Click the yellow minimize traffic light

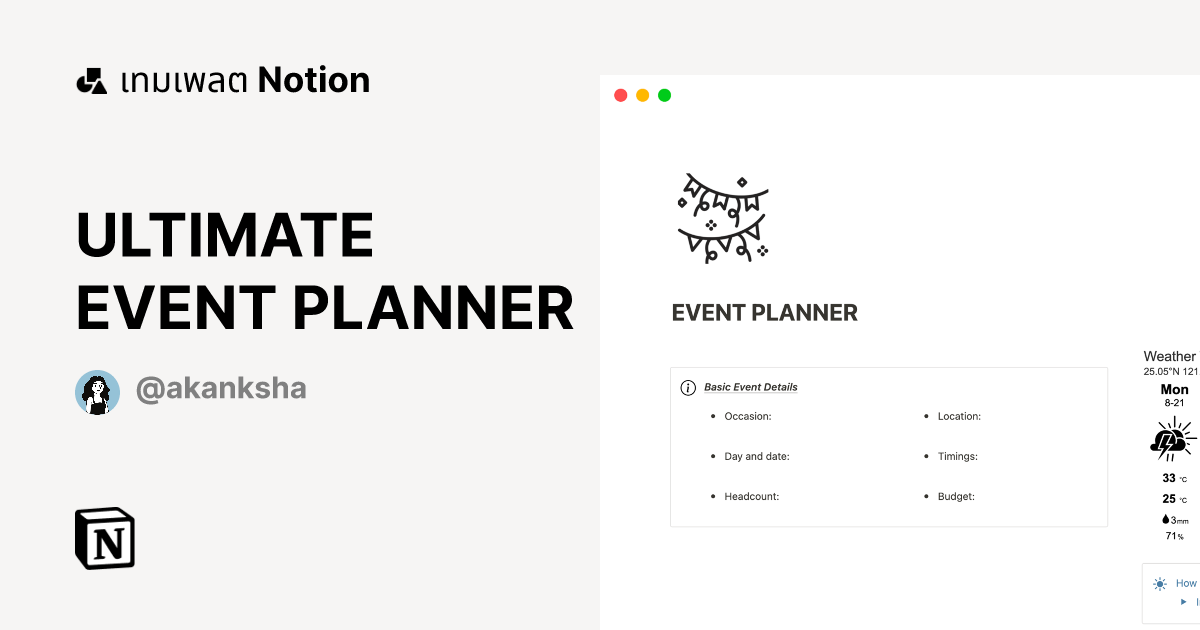coord(642,95)
